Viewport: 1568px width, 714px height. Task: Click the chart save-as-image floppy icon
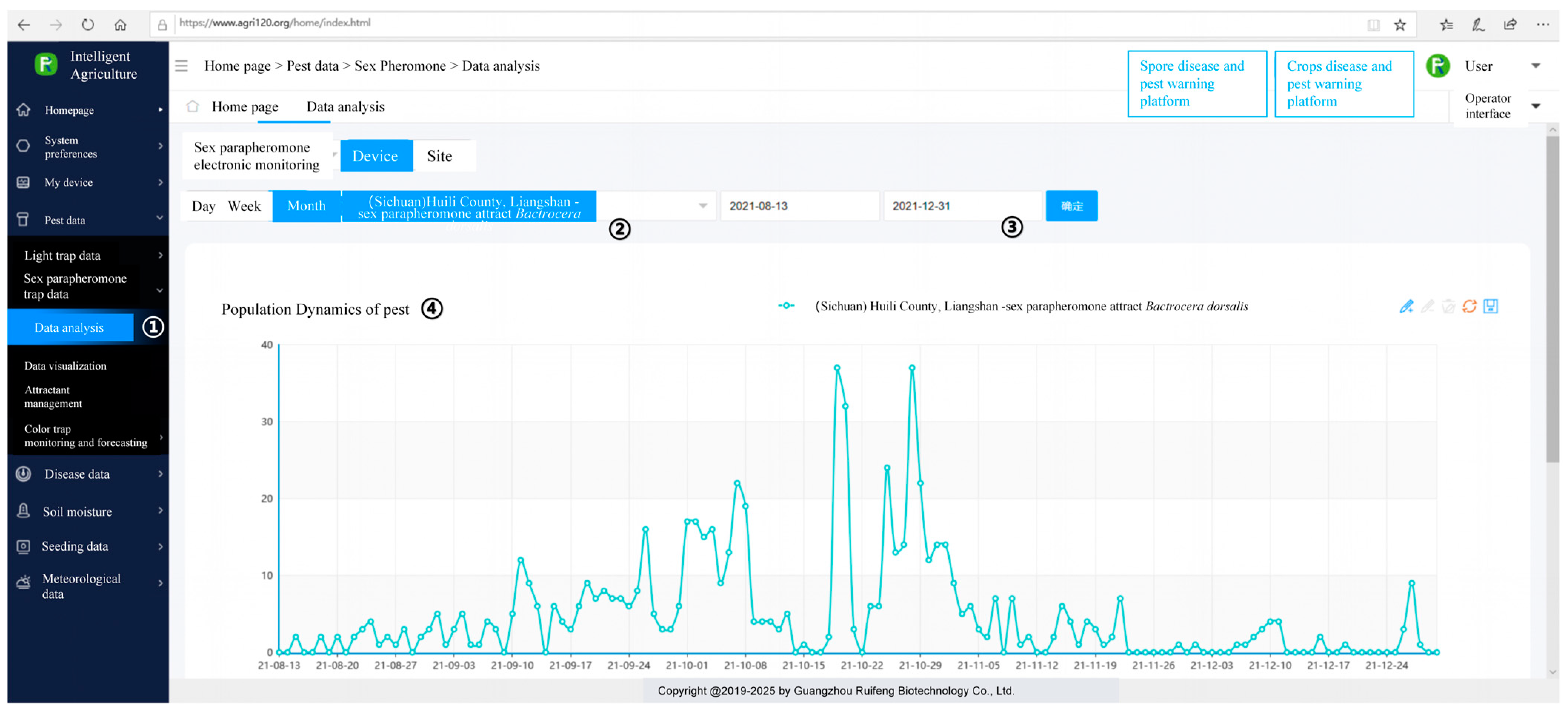tap(1490, 306)
